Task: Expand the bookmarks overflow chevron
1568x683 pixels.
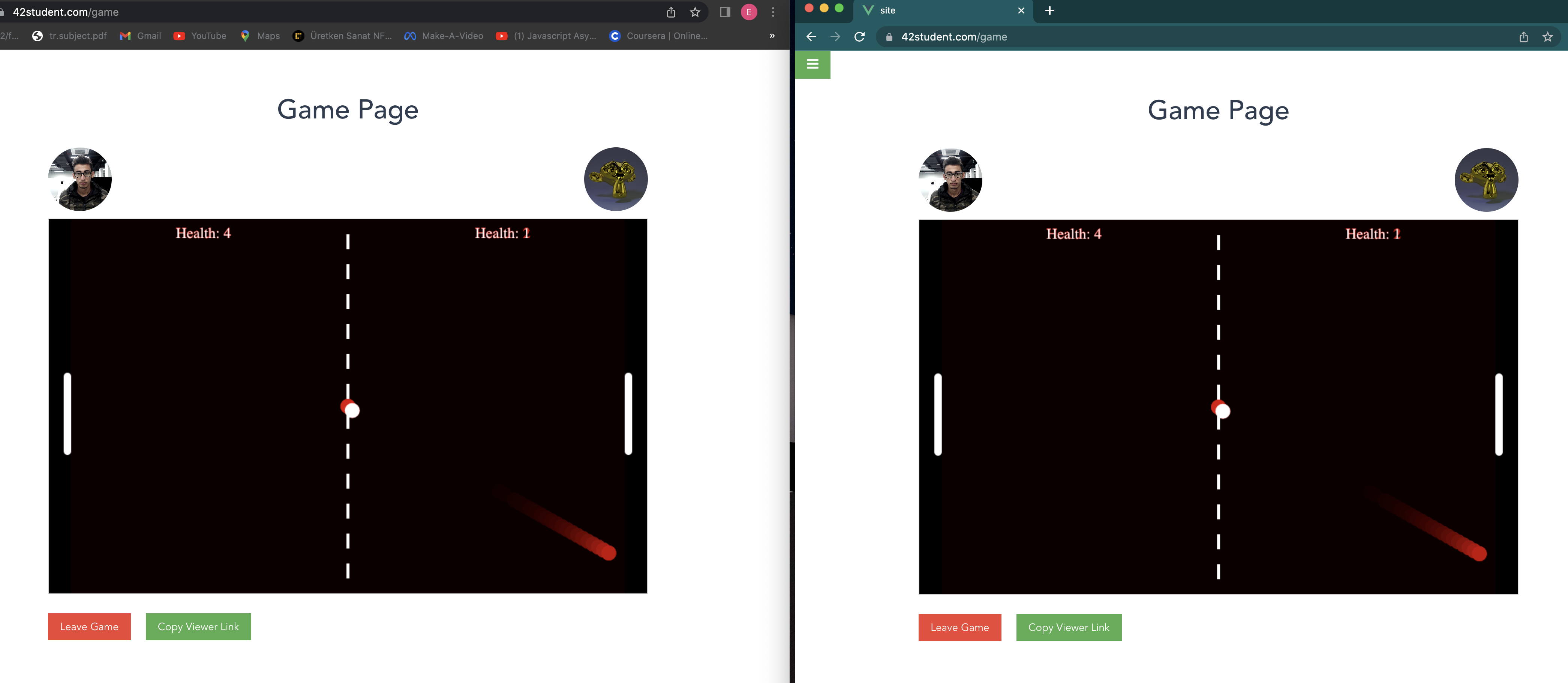Action: (771, 35)
